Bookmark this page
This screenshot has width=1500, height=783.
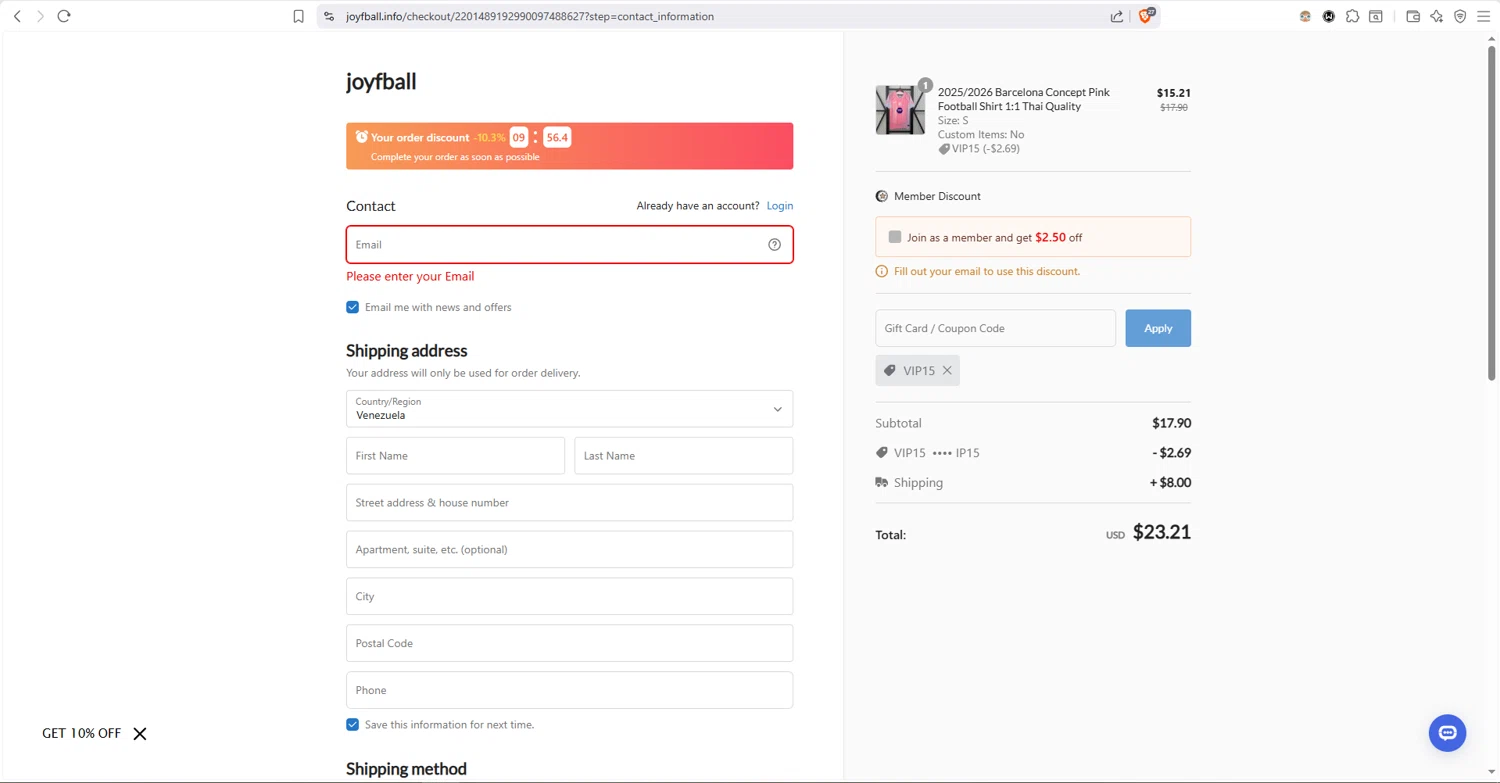pos(298,16)
